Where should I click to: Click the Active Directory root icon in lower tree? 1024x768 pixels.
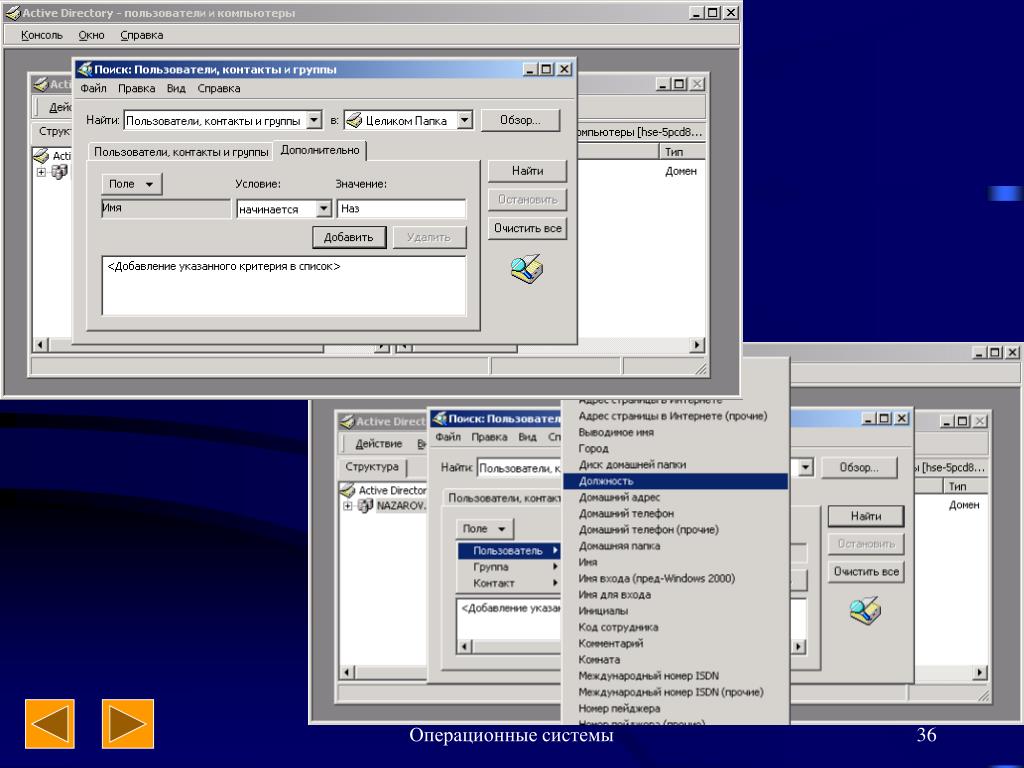click(x=347, y=489)
